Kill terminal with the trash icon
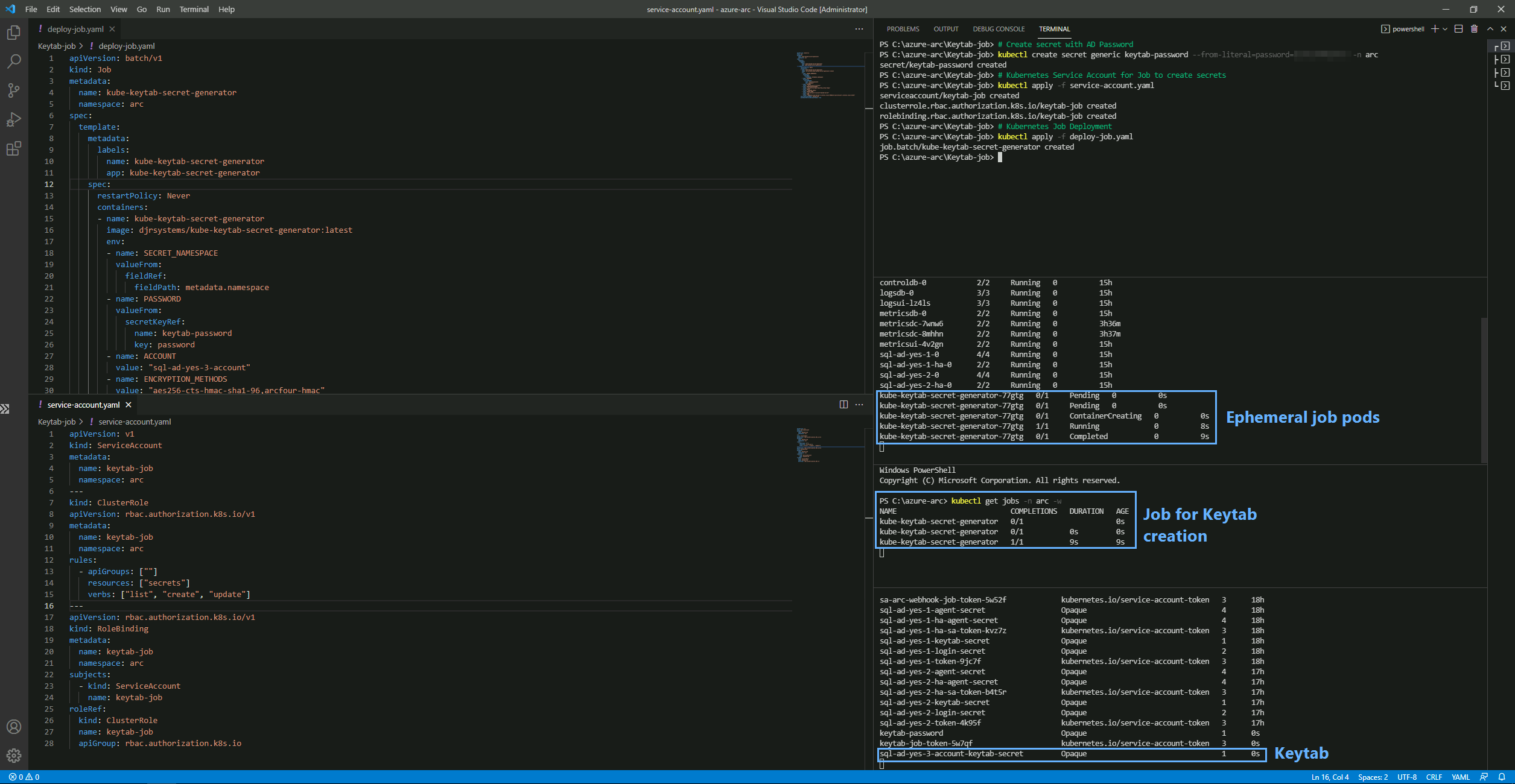 (x=1474, y=29)
